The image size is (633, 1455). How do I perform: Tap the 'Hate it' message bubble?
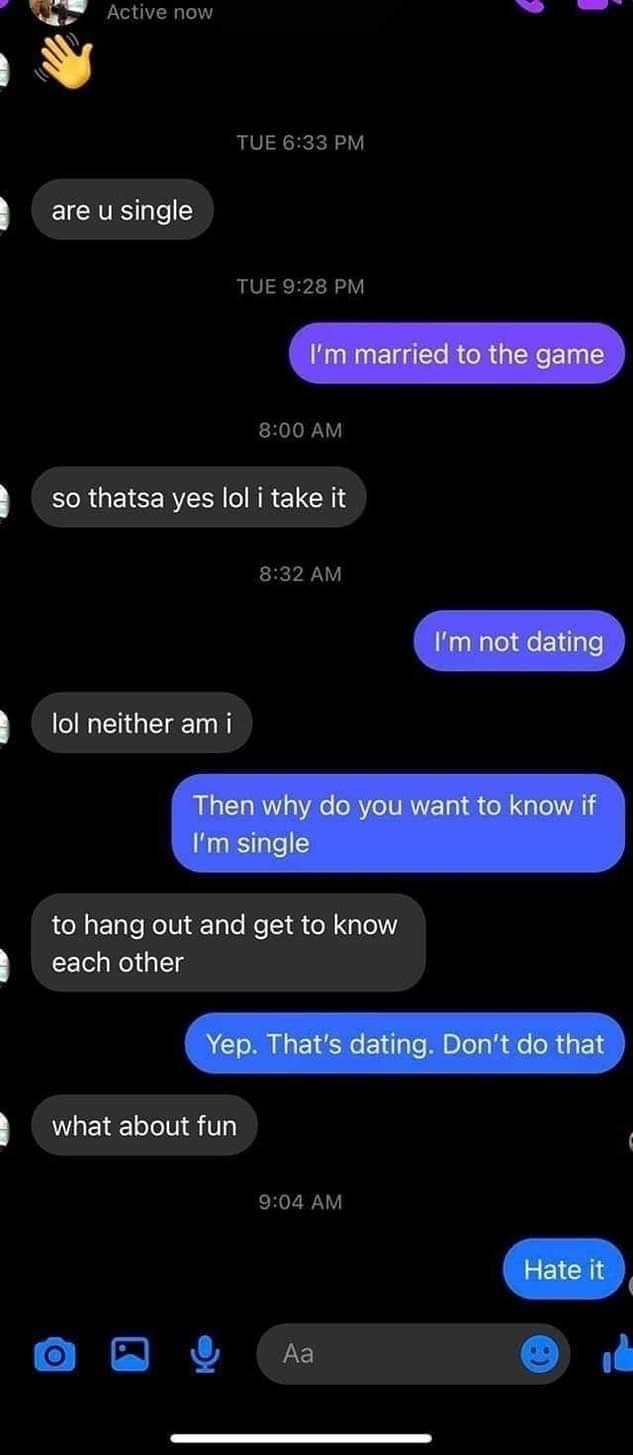click(x=564, y=1269)
